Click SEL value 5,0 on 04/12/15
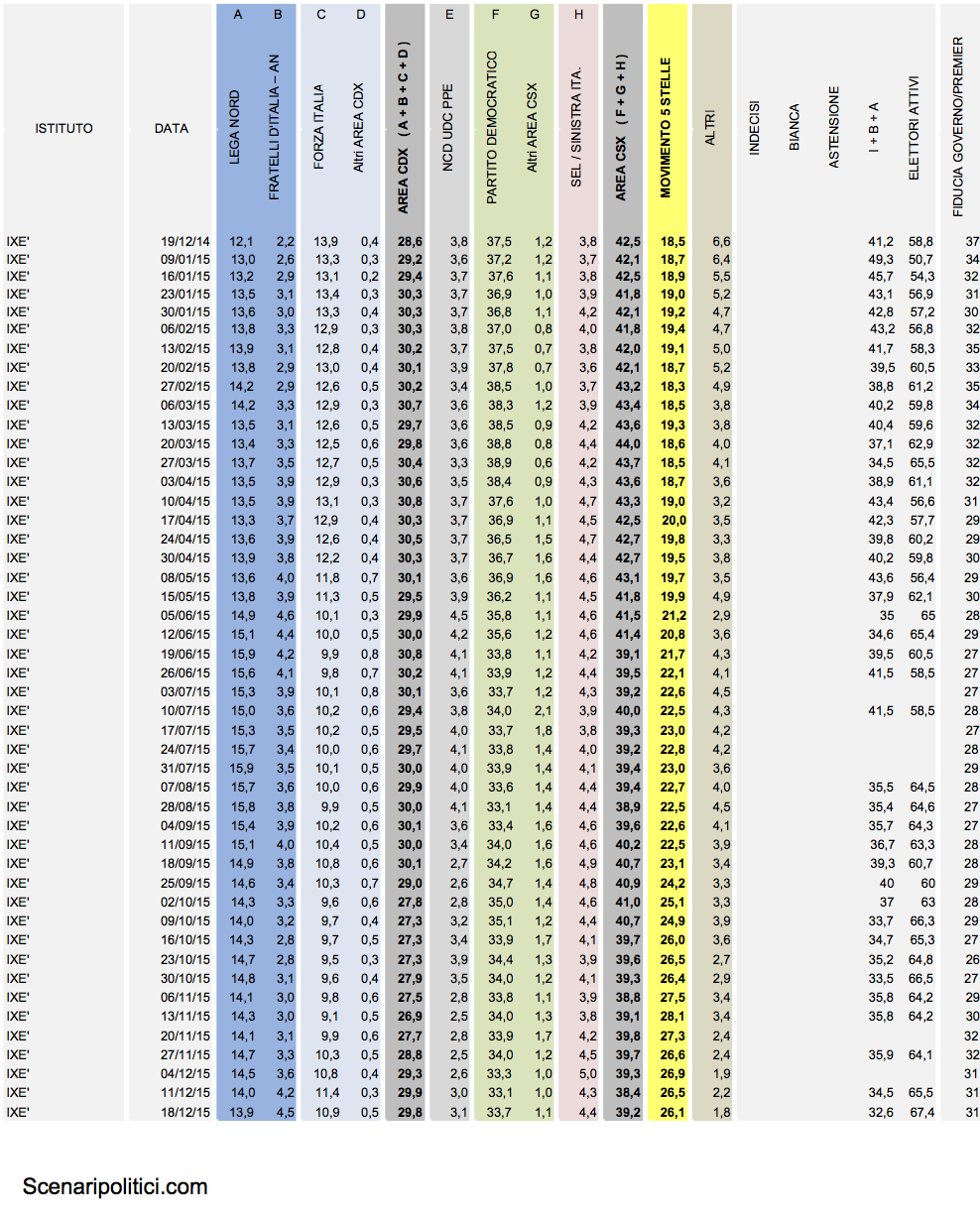 click(587, 1073)
